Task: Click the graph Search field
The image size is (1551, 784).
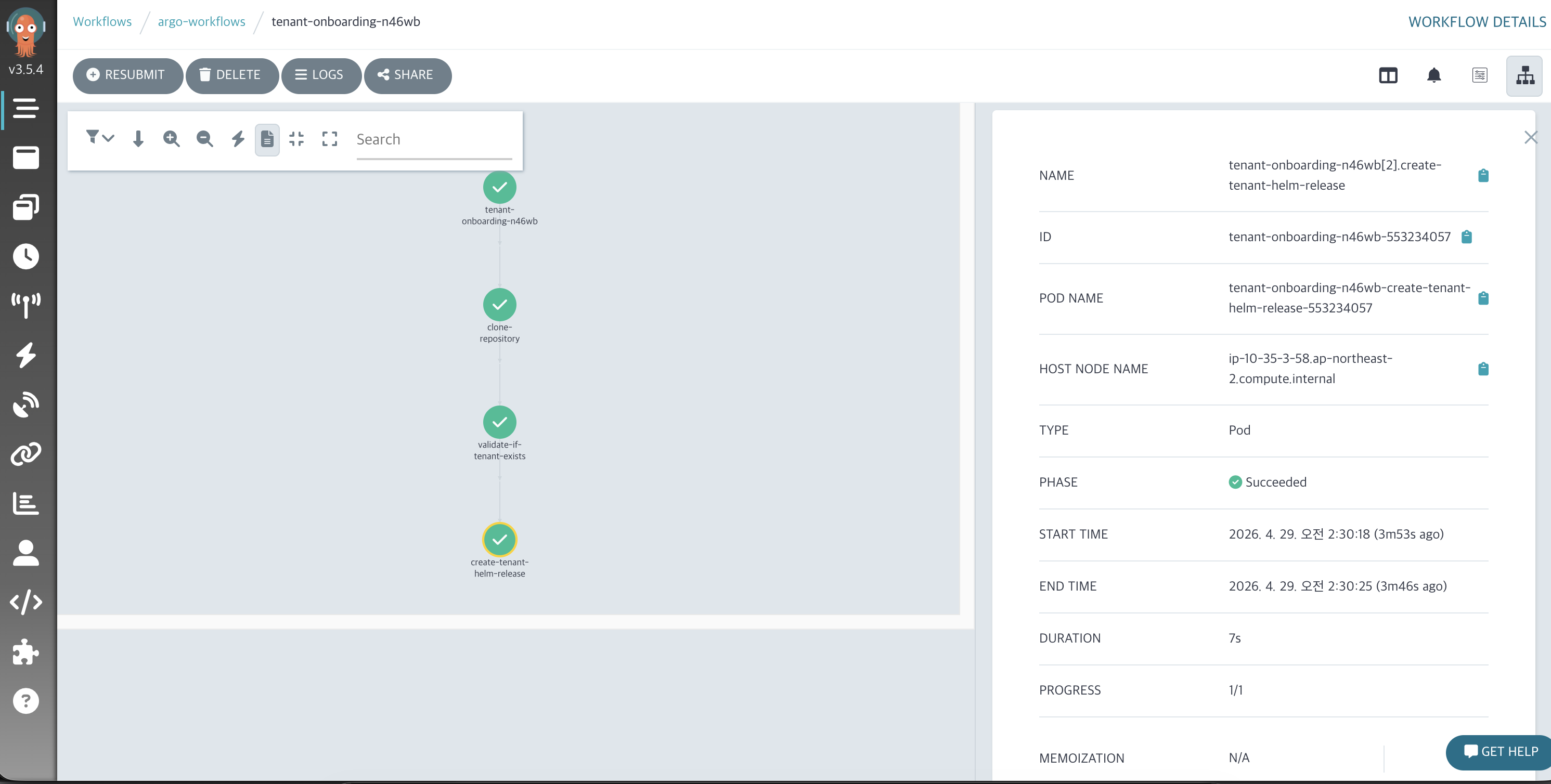Action: 433,140
